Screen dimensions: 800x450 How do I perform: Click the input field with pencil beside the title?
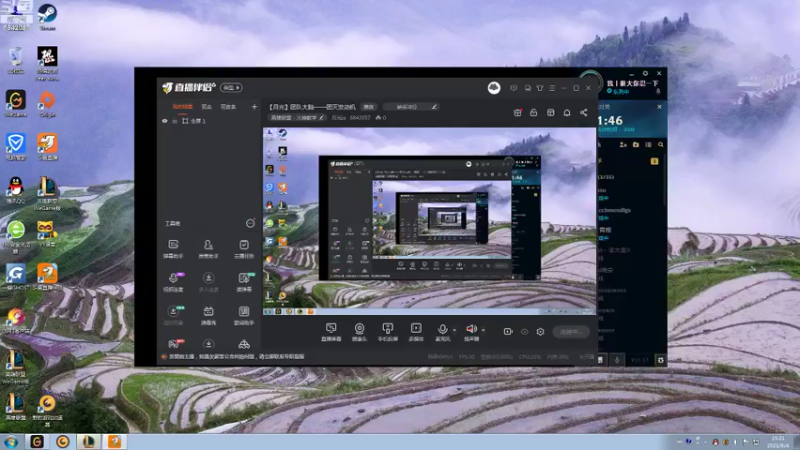412,107
